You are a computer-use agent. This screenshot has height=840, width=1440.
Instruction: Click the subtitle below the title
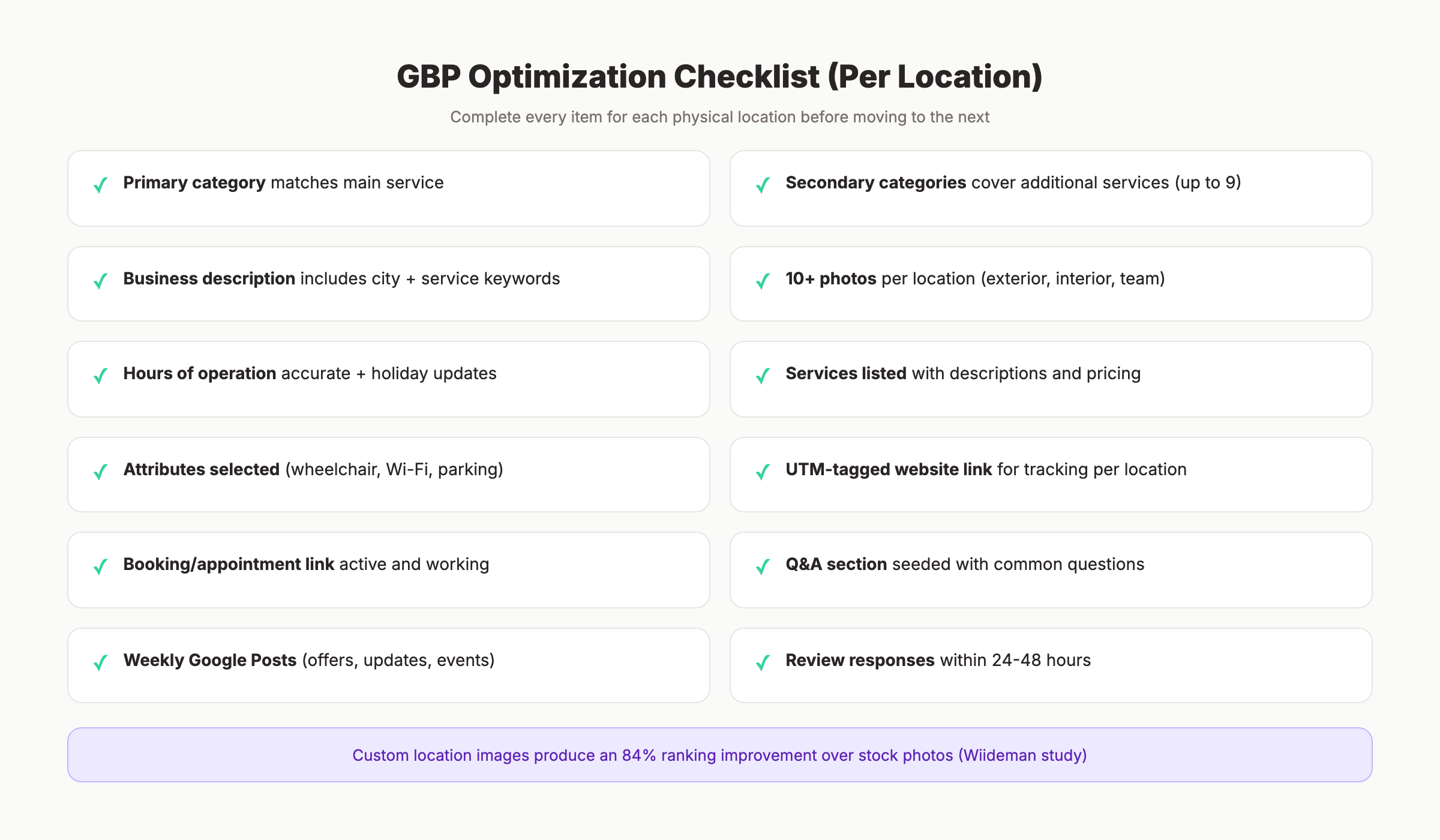(x=719, y=117)
